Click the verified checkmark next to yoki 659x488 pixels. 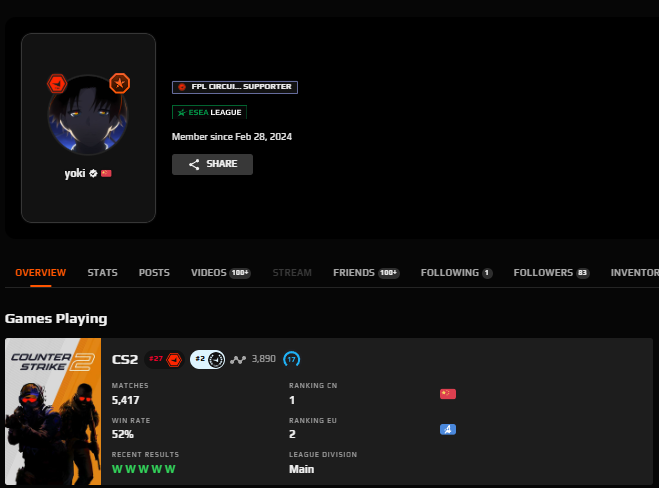click(93, 173)
